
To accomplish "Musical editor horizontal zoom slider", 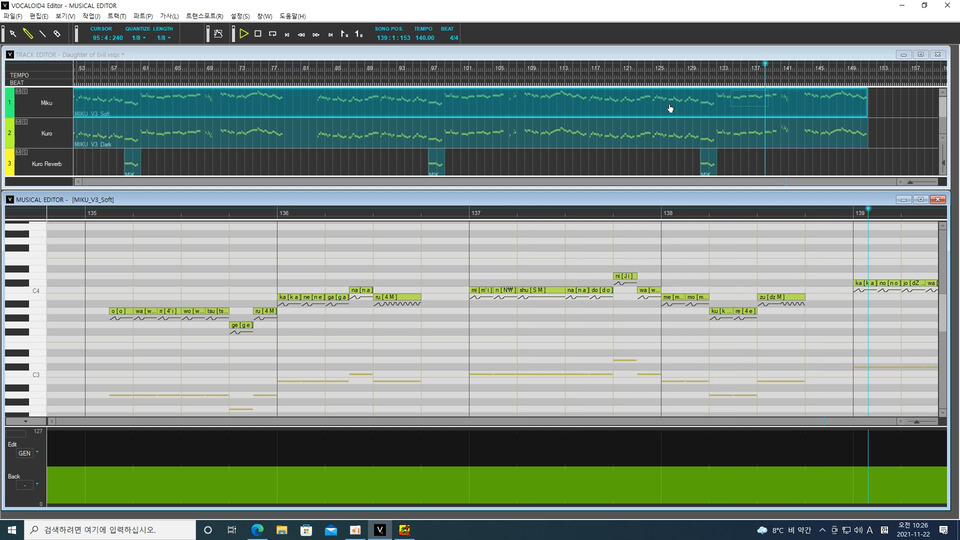I will pos(921,421).
